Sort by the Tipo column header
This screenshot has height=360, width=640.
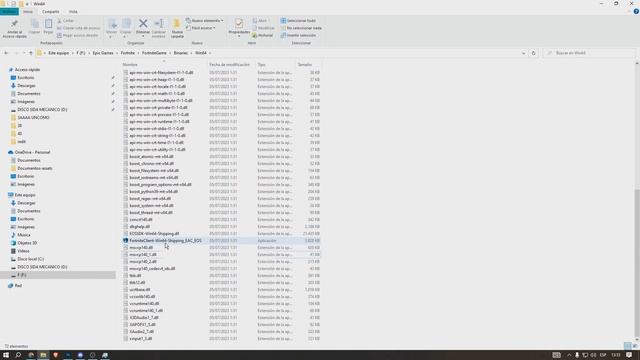262,64
